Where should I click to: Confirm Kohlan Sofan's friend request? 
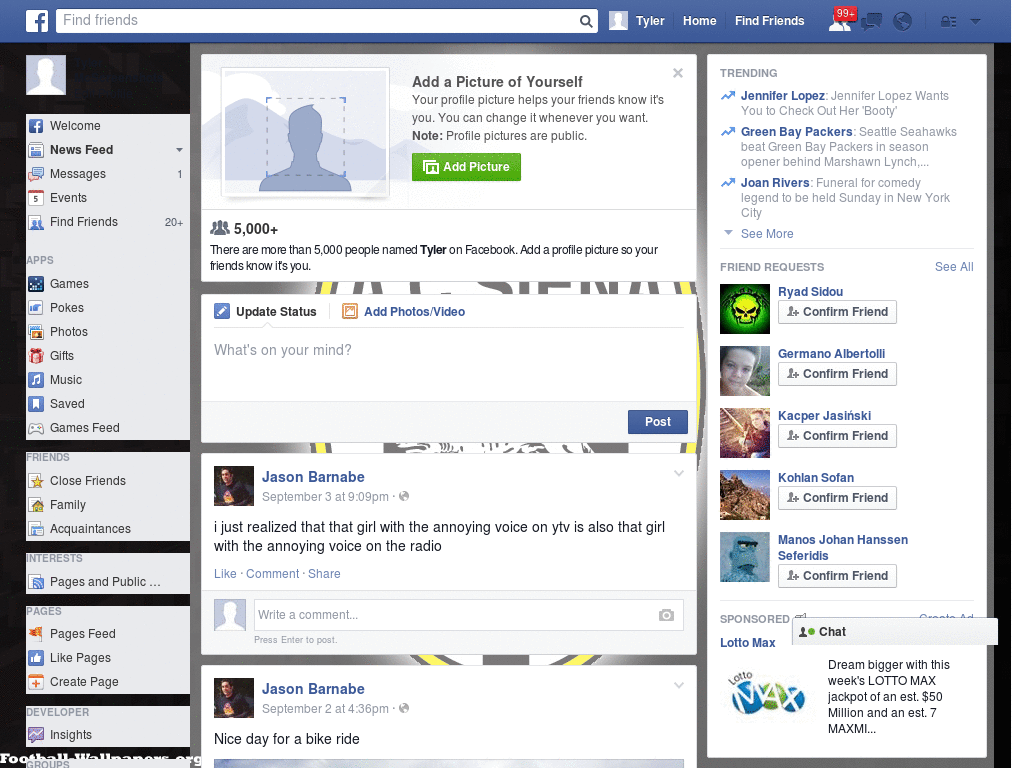coord(837,498)
